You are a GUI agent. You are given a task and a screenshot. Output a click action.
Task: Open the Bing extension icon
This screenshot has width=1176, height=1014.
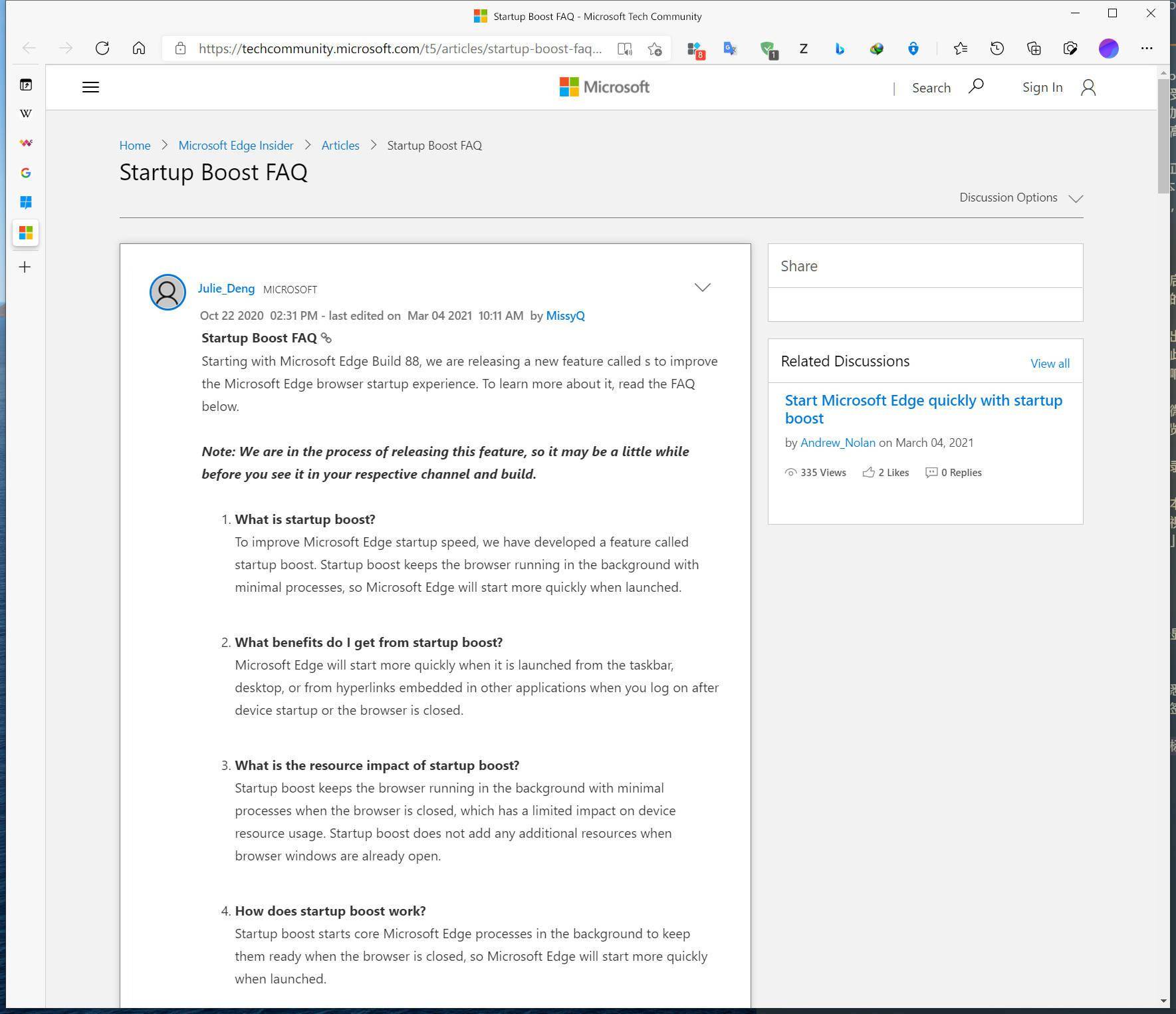840,49
